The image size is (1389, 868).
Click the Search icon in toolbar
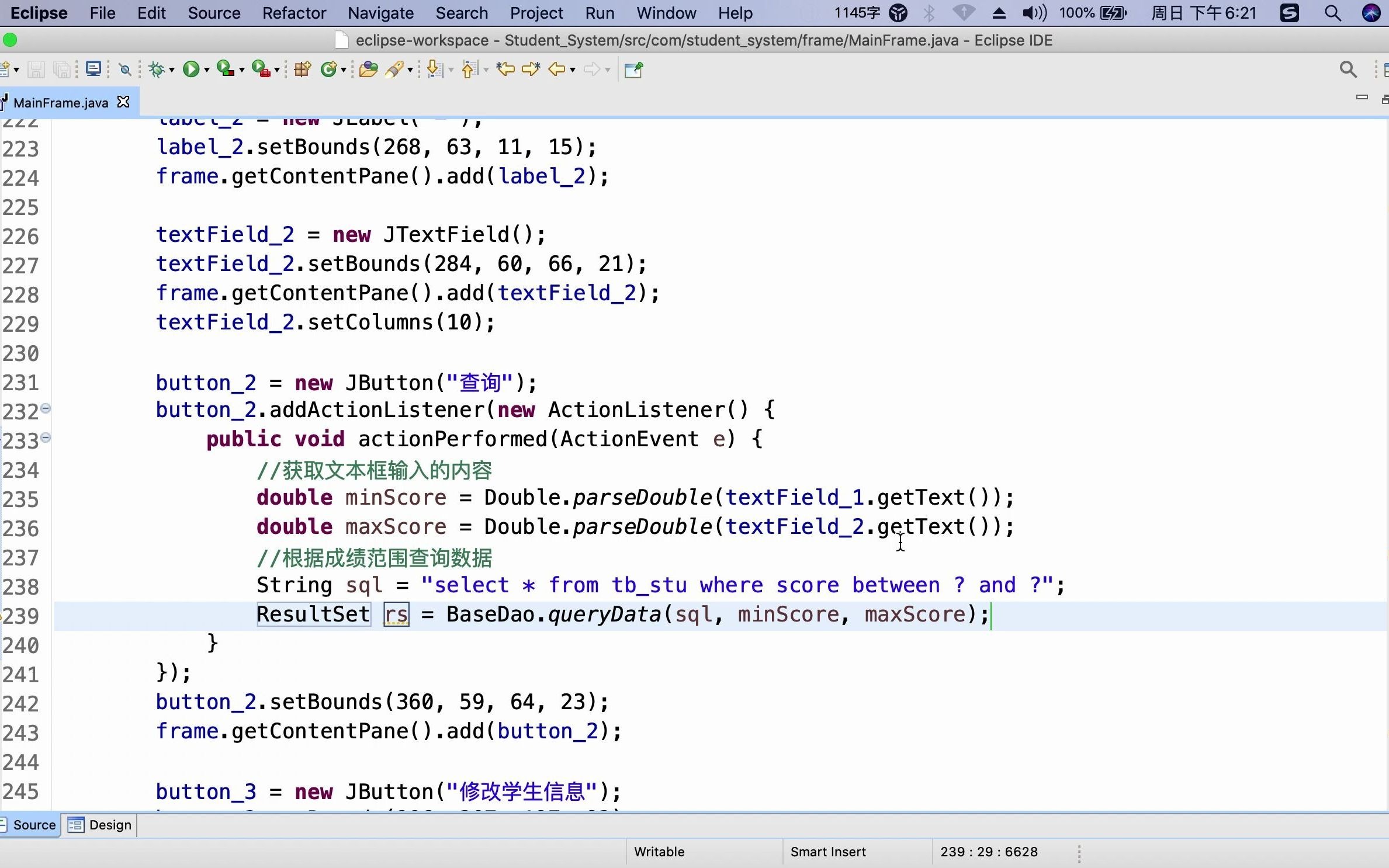(x=1347, y=68)
